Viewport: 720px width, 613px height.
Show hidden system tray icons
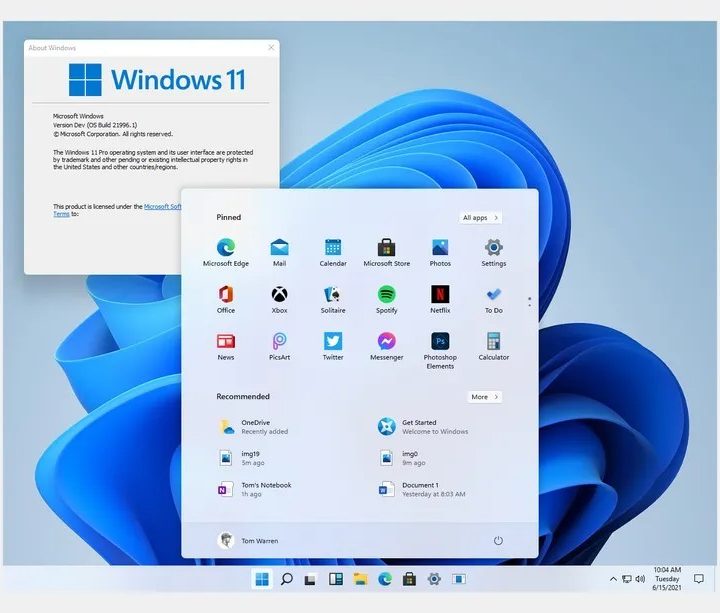613,579
